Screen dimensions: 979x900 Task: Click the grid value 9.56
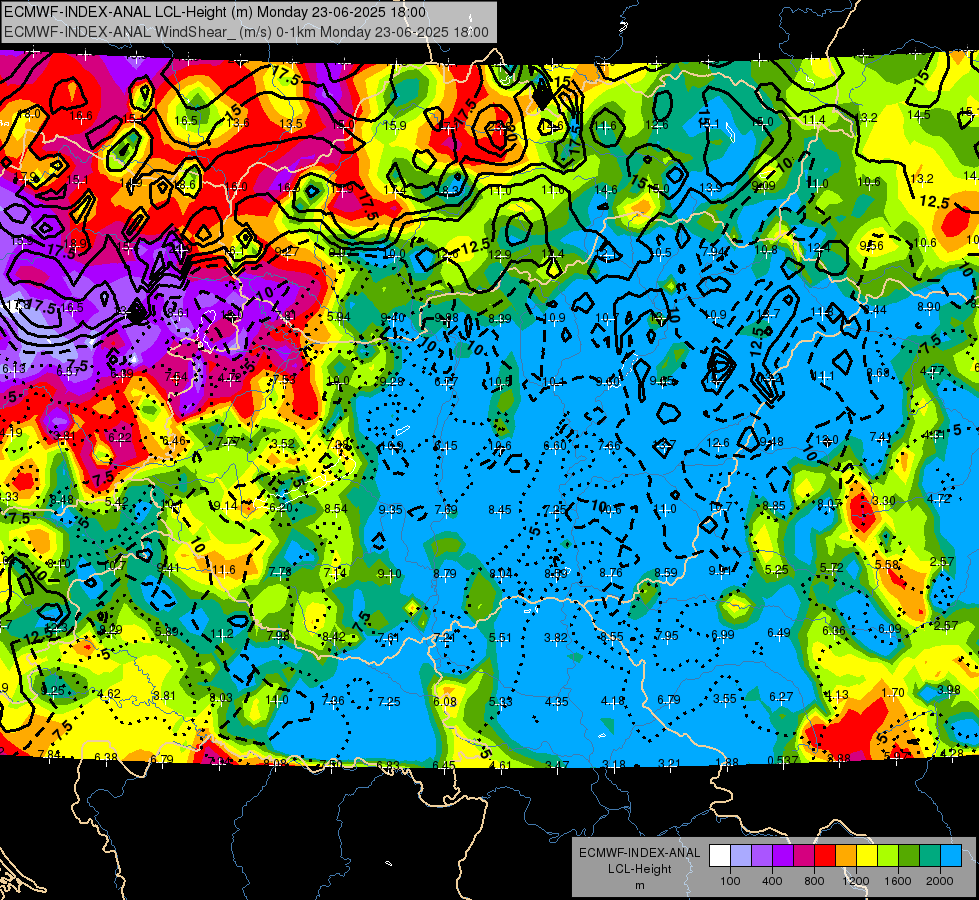[872, 245]
